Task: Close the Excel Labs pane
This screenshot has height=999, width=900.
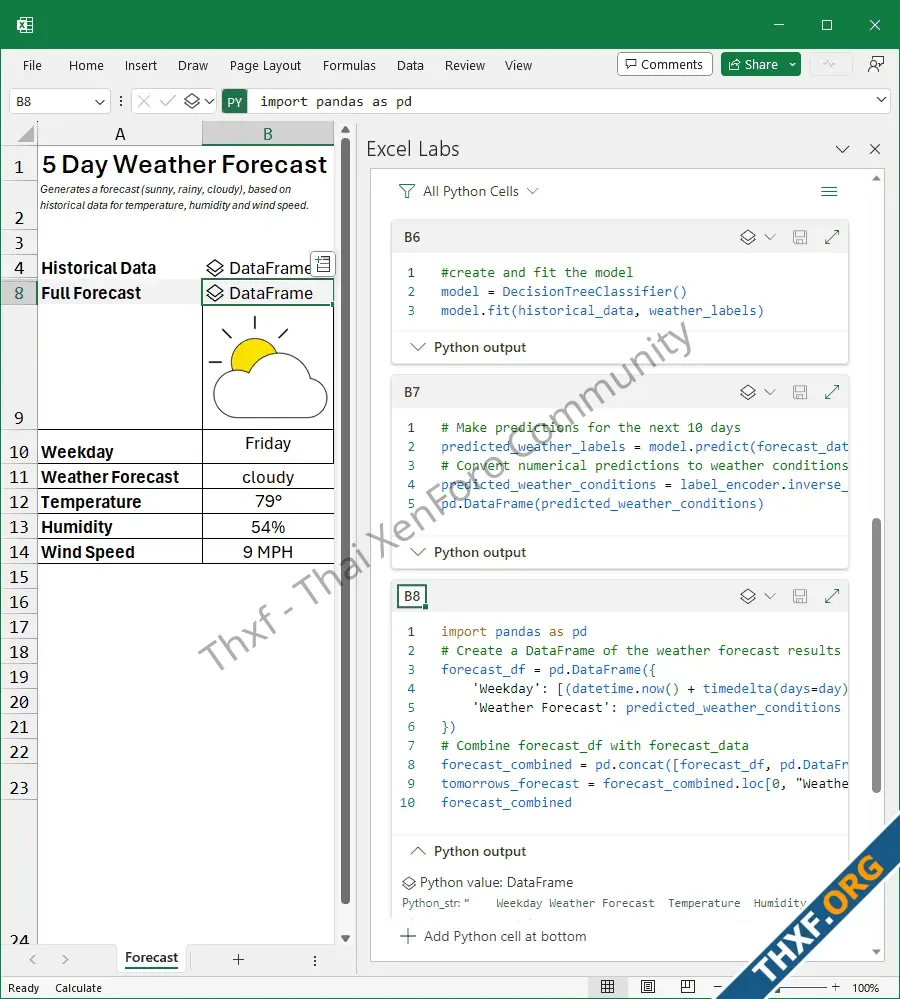Action: pos(875,149)
